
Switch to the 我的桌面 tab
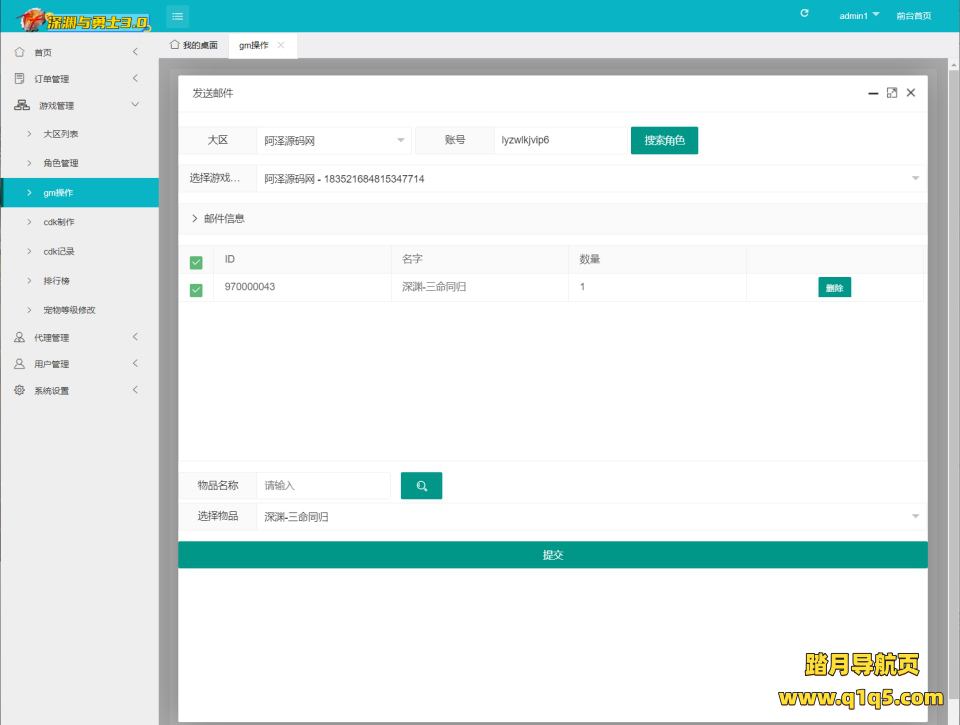pos(194,46)
